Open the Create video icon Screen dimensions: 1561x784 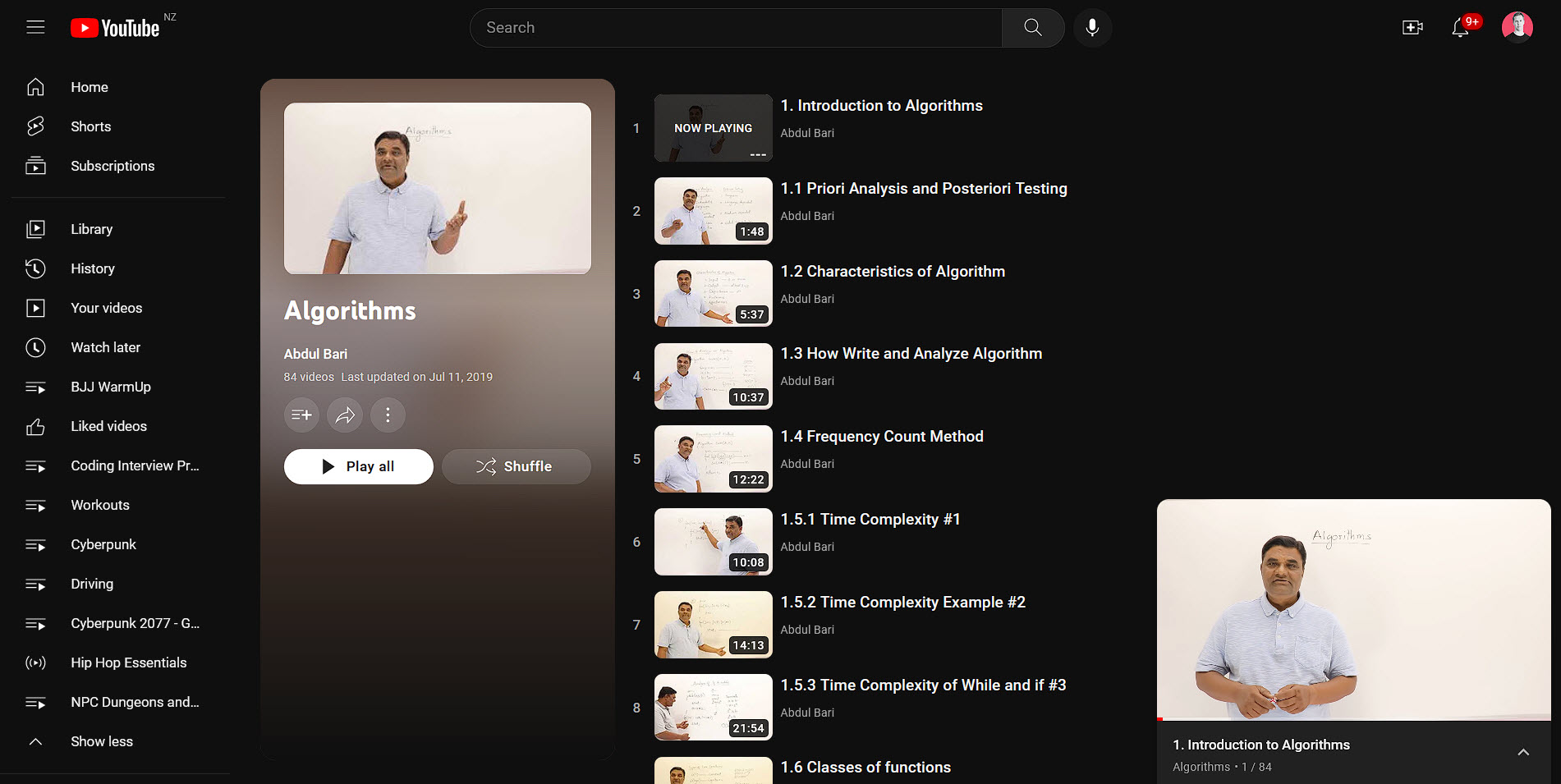[x=1412, y=28]
